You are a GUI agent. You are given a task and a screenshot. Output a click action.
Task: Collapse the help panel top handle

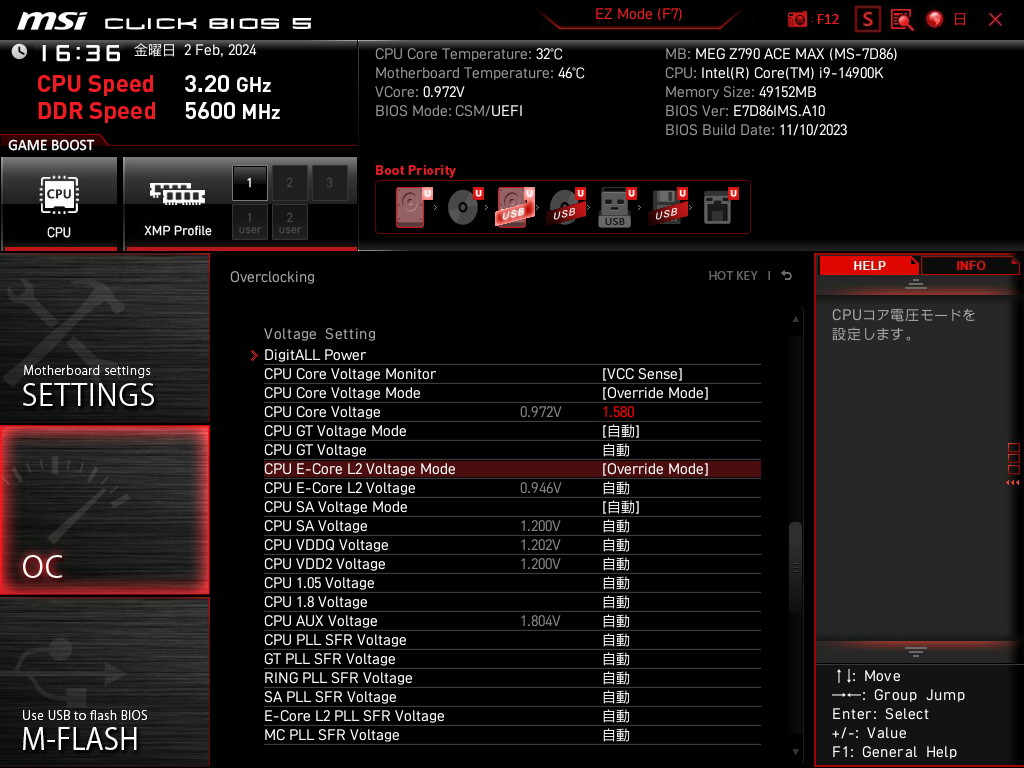tap(916, 283)
